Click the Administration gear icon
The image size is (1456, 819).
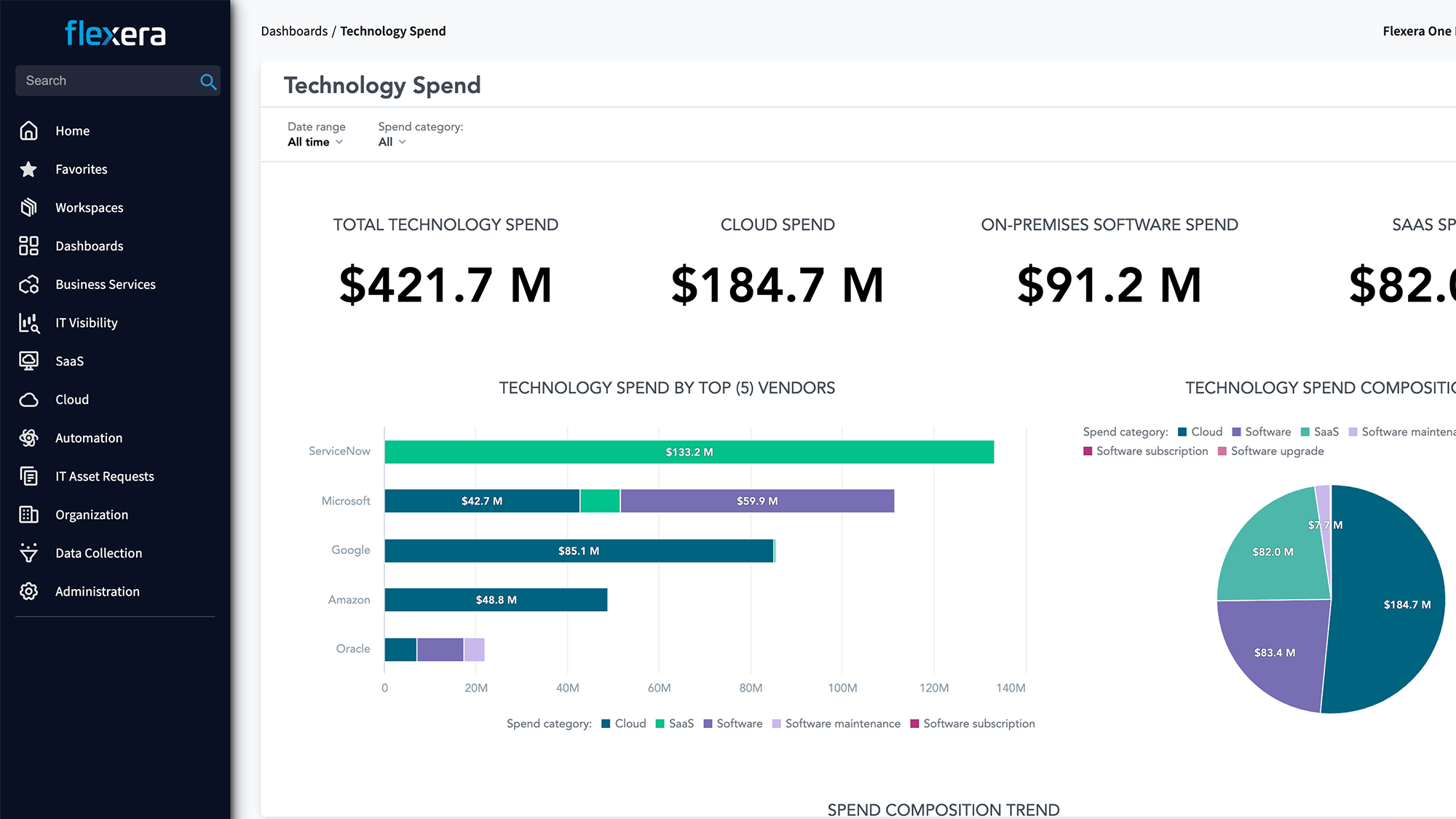point(28,592)
